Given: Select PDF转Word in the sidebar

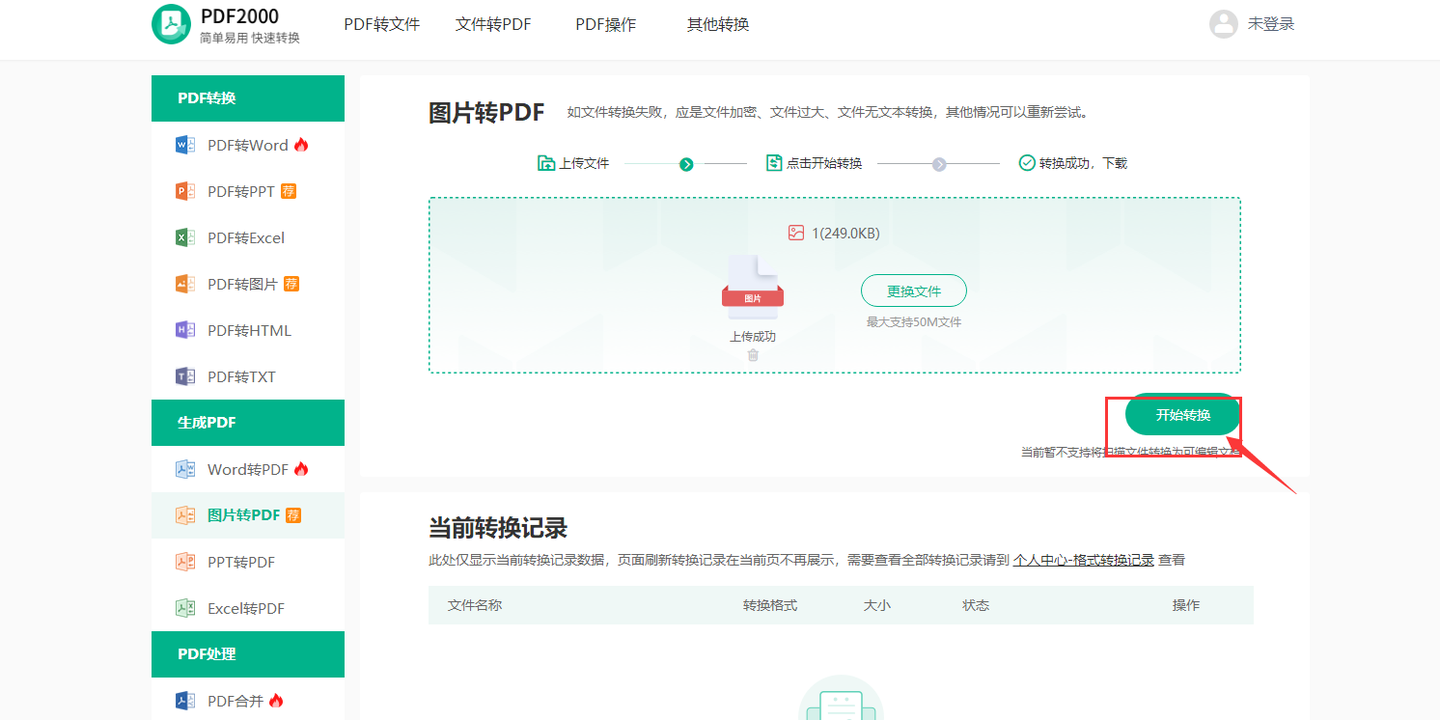Looking at the screenshot, I should click(x=248, y=145).
